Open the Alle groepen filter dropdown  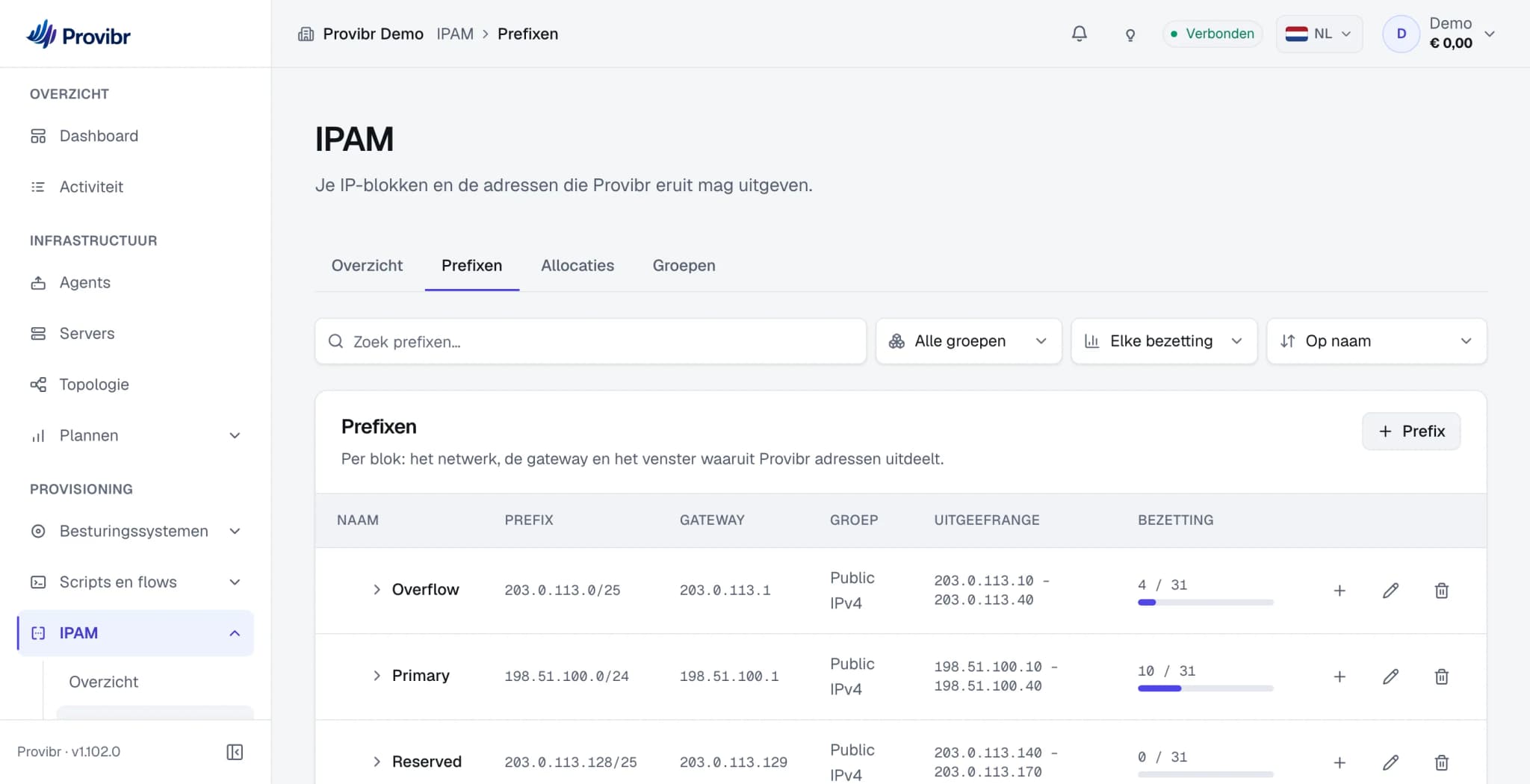(968, 341)
